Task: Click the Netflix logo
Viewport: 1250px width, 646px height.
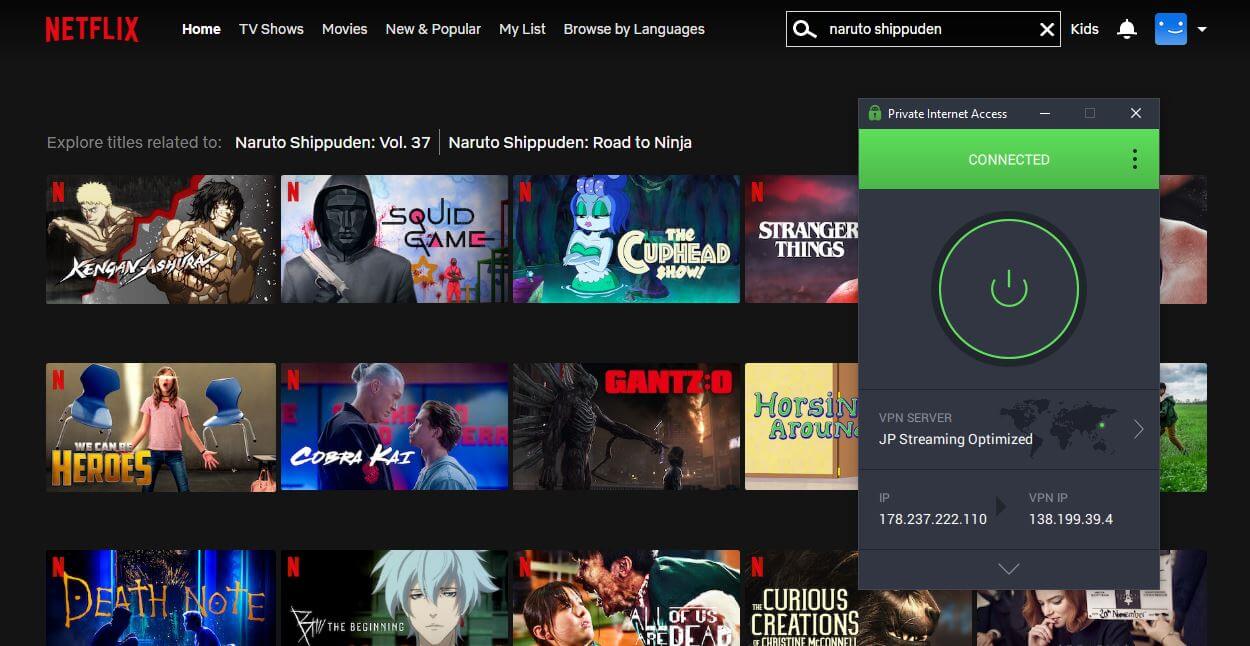Action: (92, 29)
